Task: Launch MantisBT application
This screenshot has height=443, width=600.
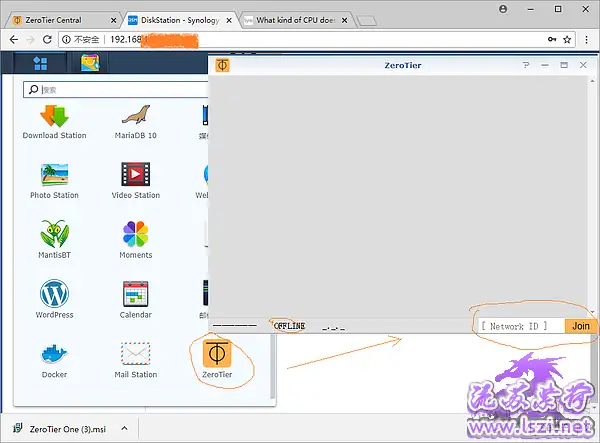Action: 54,239
